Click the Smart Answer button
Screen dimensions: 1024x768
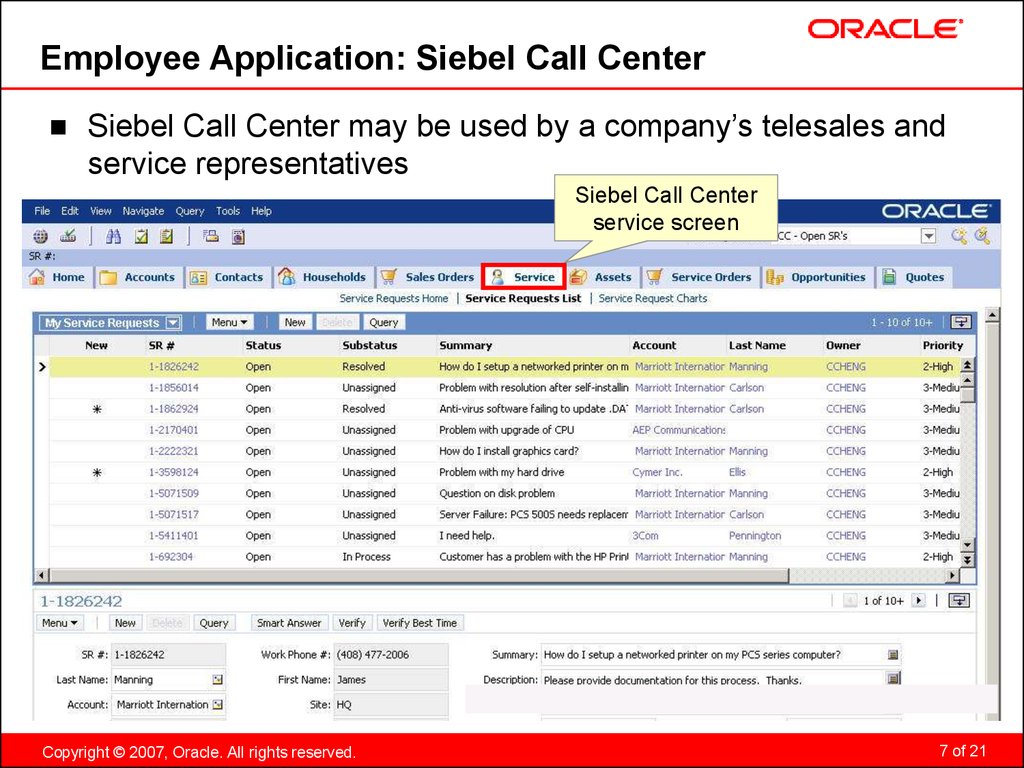[x=289, y=623]
